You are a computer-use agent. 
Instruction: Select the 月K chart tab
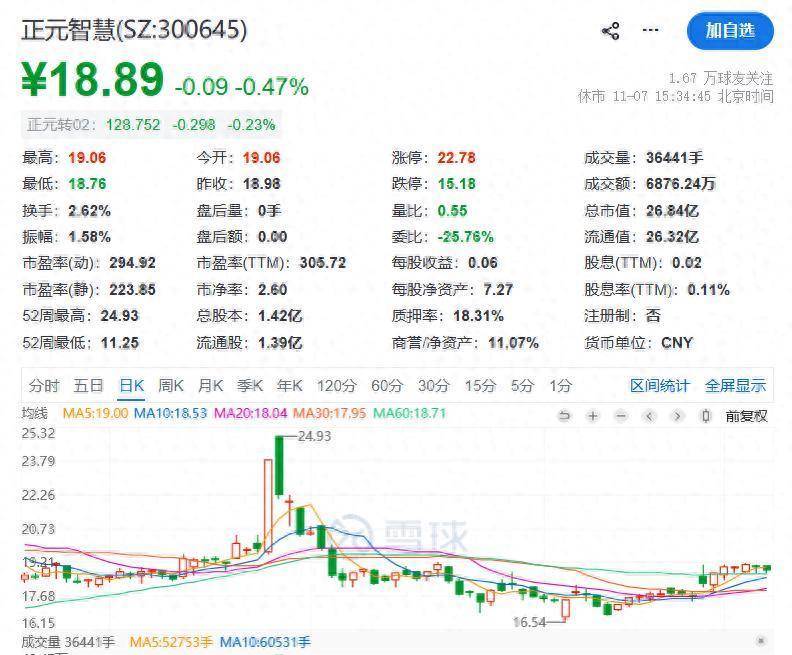(x=210, y=386)
